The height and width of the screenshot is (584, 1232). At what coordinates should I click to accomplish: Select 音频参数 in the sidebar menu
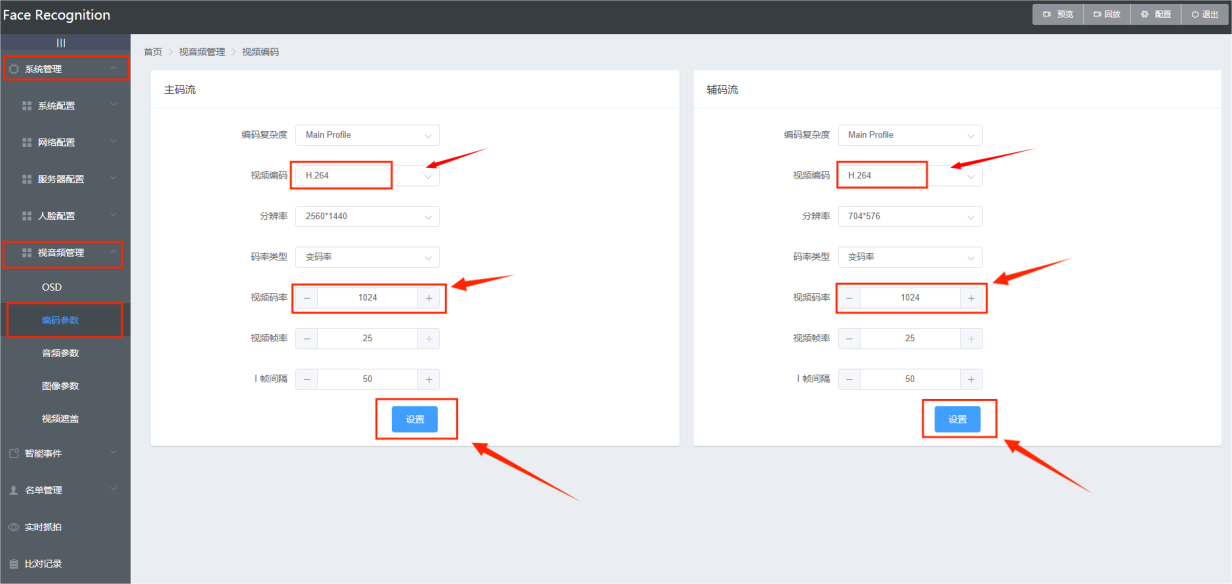click(x=60, y=353)
